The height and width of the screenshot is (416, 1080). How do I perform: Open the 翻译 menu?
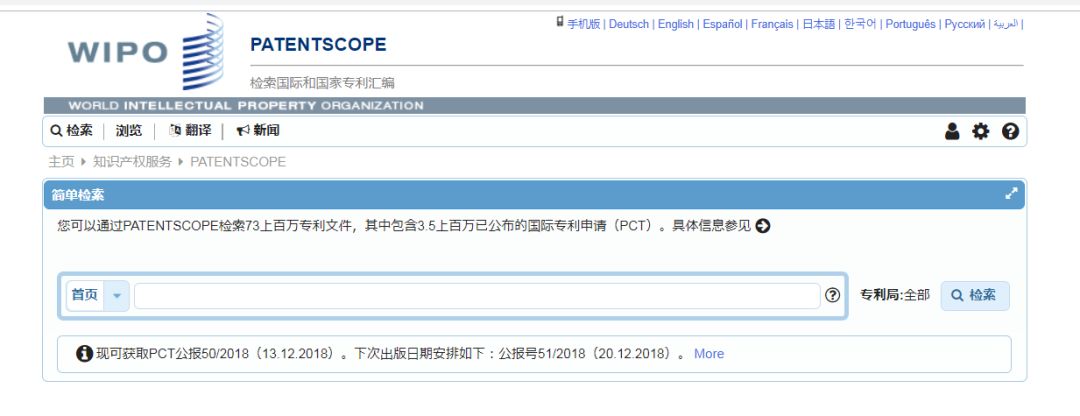[189, 130]
